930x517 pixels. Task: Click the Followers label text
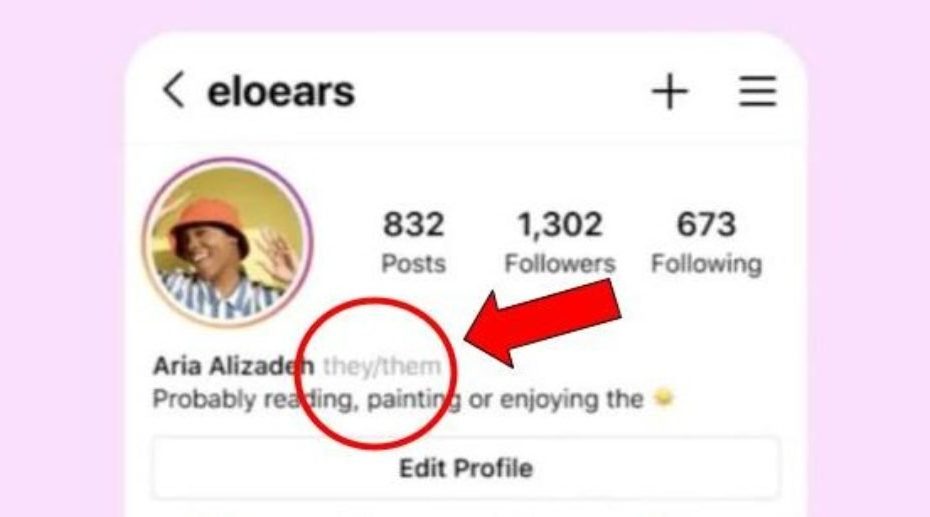pos(559,264)
